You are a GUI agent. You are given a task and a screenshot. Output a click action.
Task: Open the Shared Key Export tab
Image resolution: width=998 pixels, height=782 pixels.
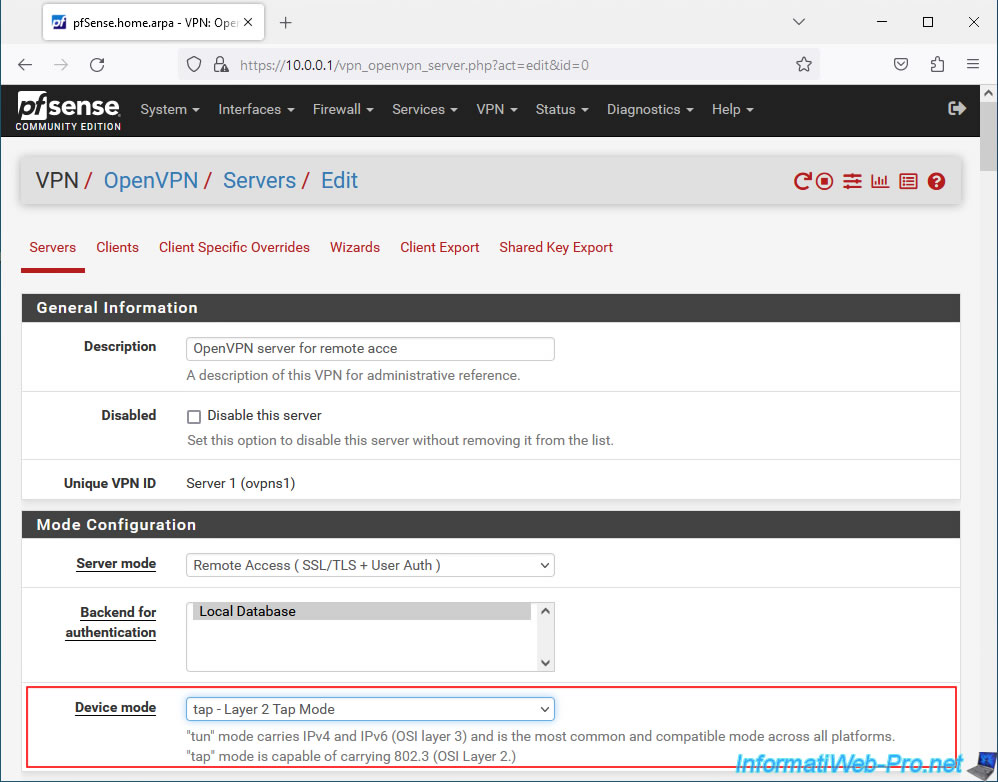(556, 248)
